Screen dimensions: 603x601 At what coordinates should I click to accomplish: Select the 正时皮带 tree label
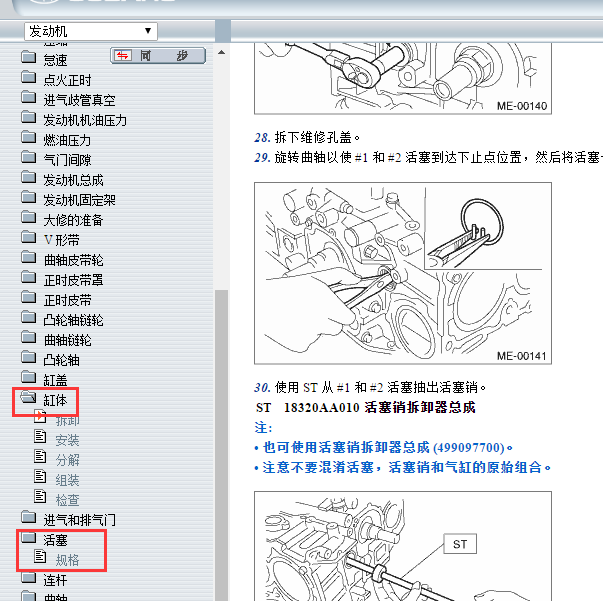[67, 300]
